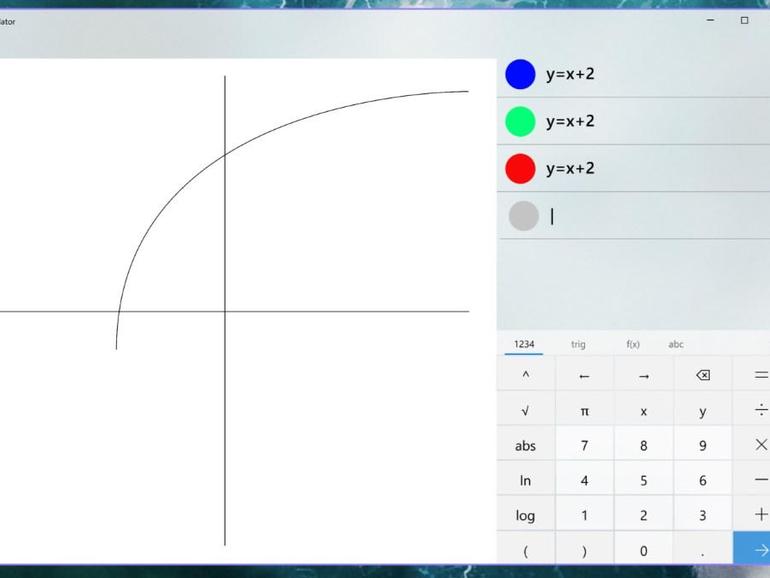Select the y=x+2 equation beside the green circle
The height and width of the screenshot is (578, 770).
coord(570,121)
